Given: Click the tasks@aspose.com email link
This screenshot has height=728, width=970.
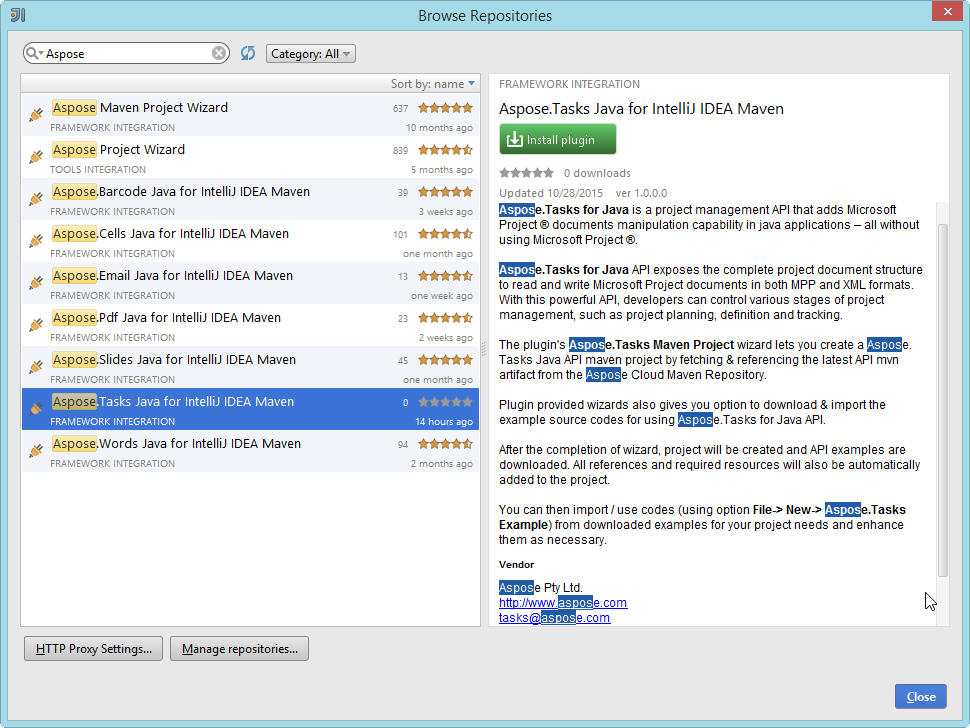Looking at the screenshot, I should tap(554, 618).
